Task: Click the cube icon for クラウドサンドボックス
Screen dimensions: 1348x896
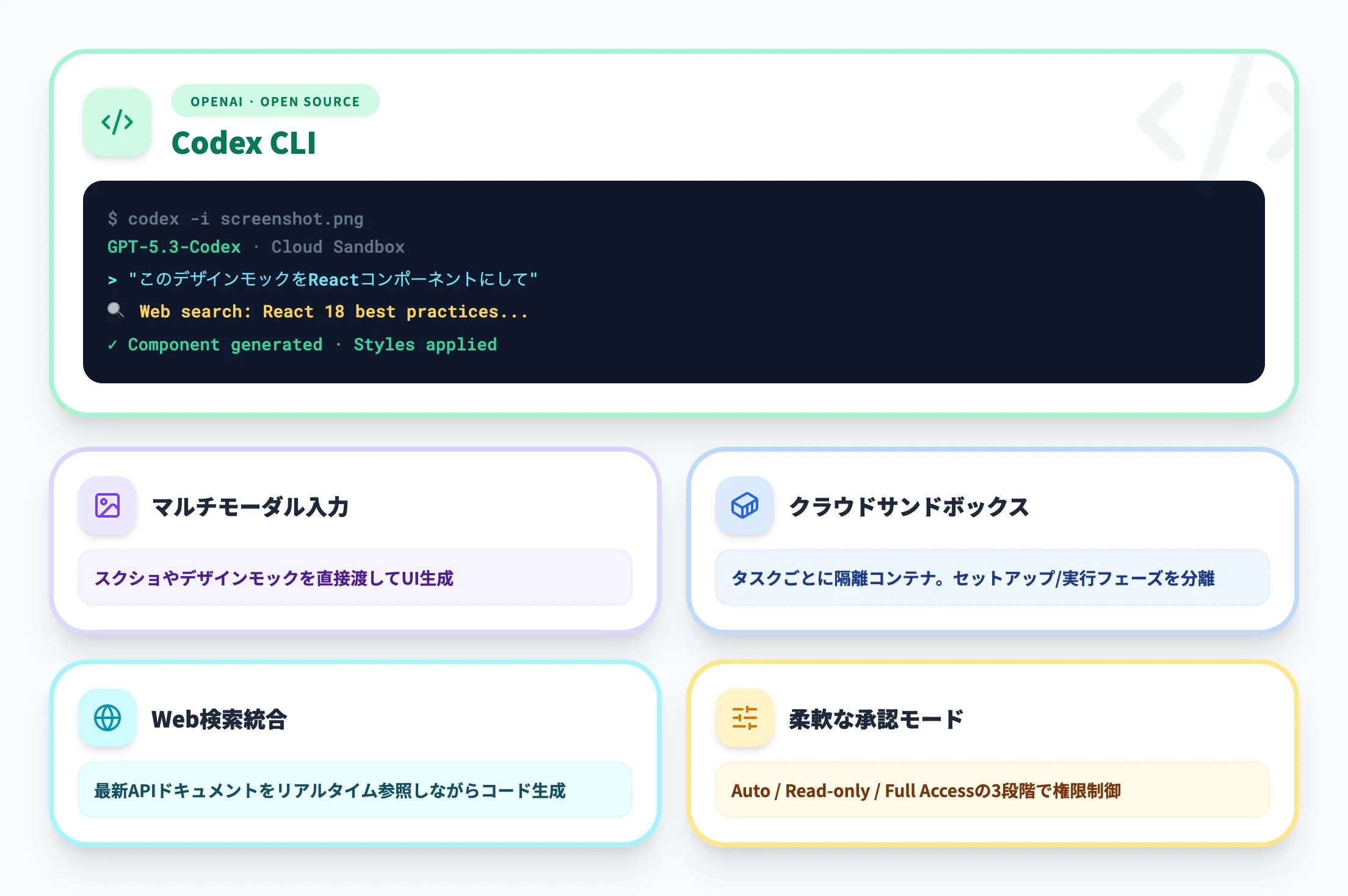Action: (x=744, y=506)
